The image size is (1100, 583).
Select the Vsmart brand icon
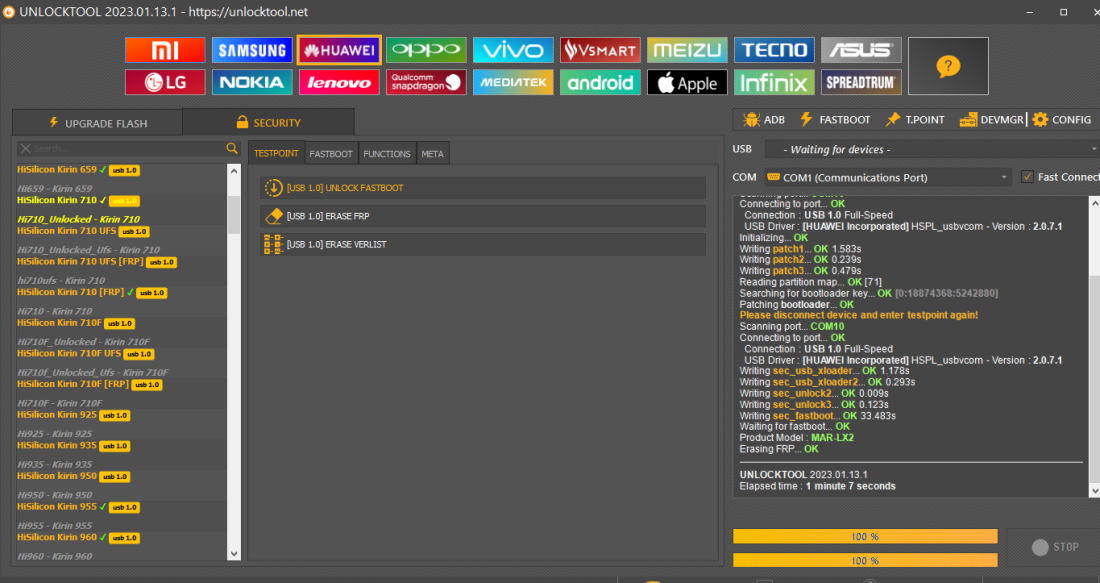pyautogui.click(x=600, y=51)
